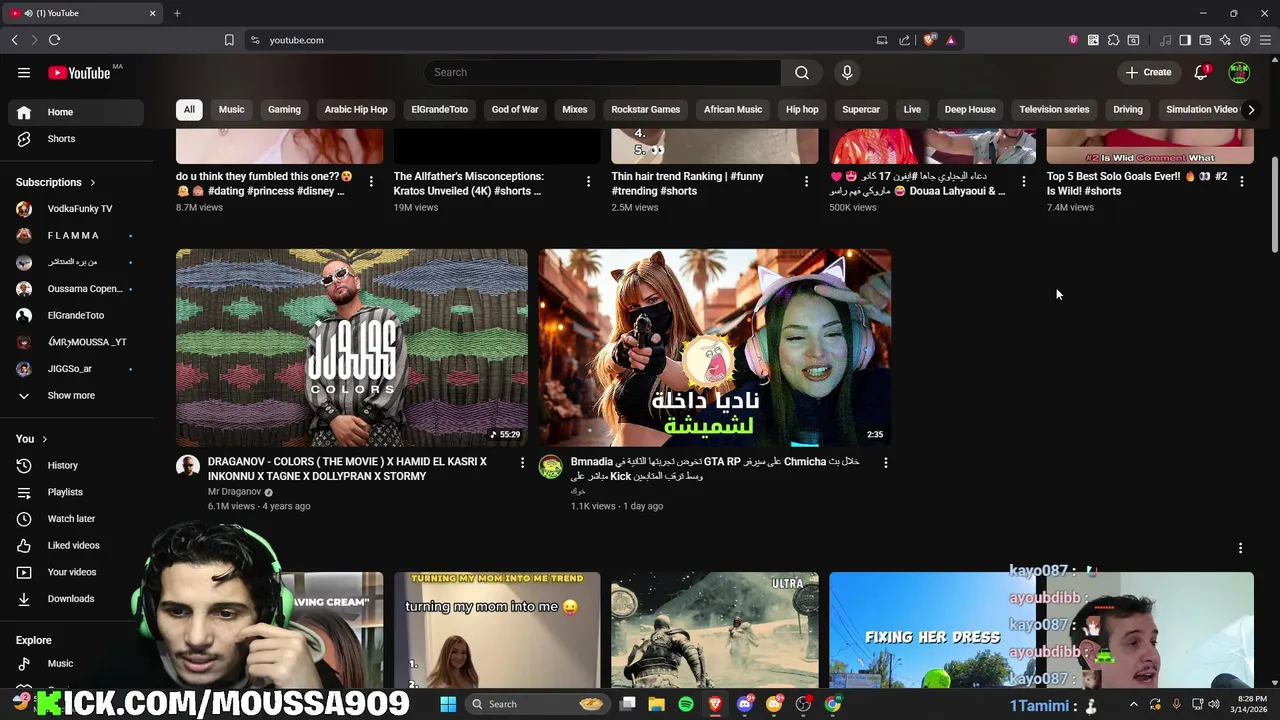1280x720 pixels.
Task: Play the Bmnadia GTA RP video thumbnail
Action: 715,347
